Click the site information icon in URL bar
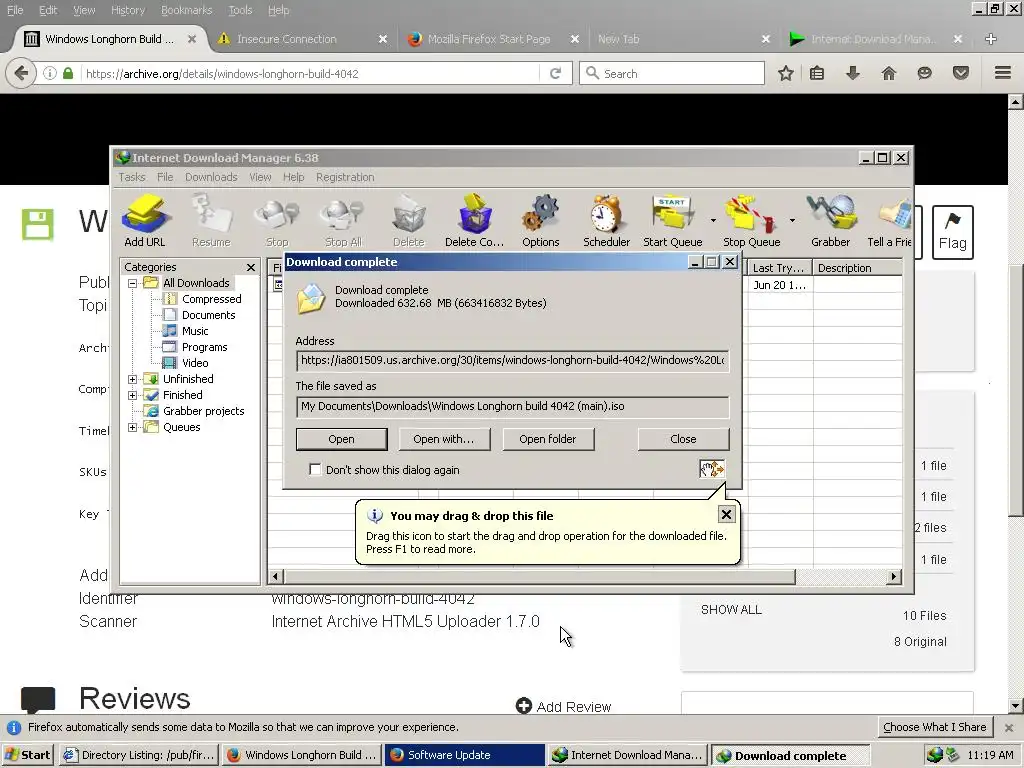The height and width of the screenshot is (768, 1024). (50, 73)
